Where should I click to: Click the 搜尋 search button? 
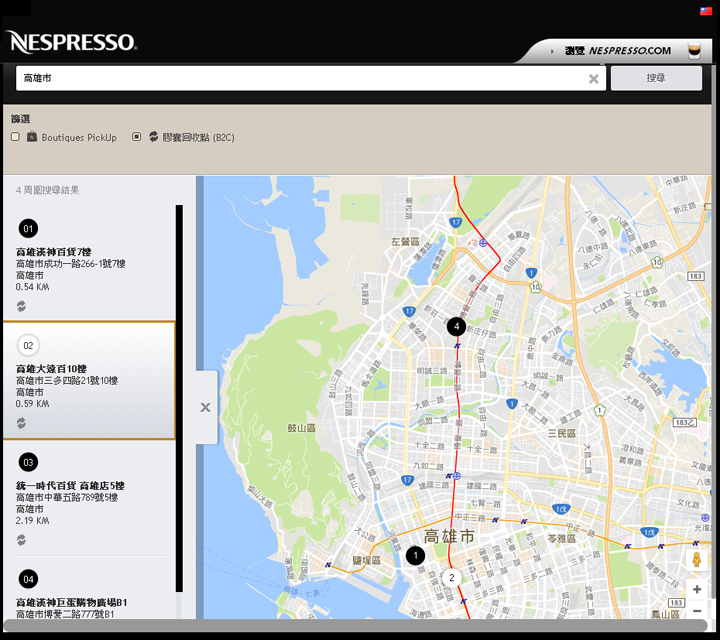656,78
